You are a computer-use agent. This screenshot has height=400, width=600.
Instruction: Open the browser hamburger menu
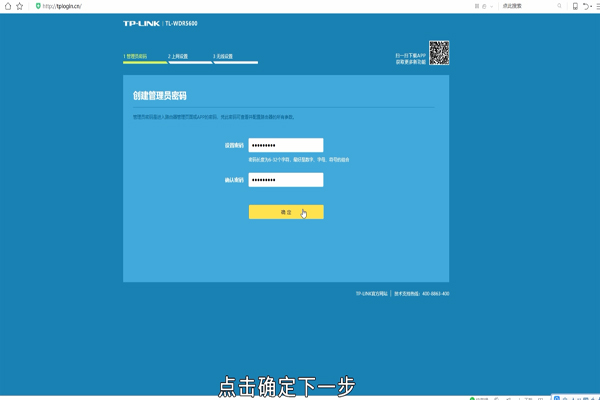[x=598, y=6]
